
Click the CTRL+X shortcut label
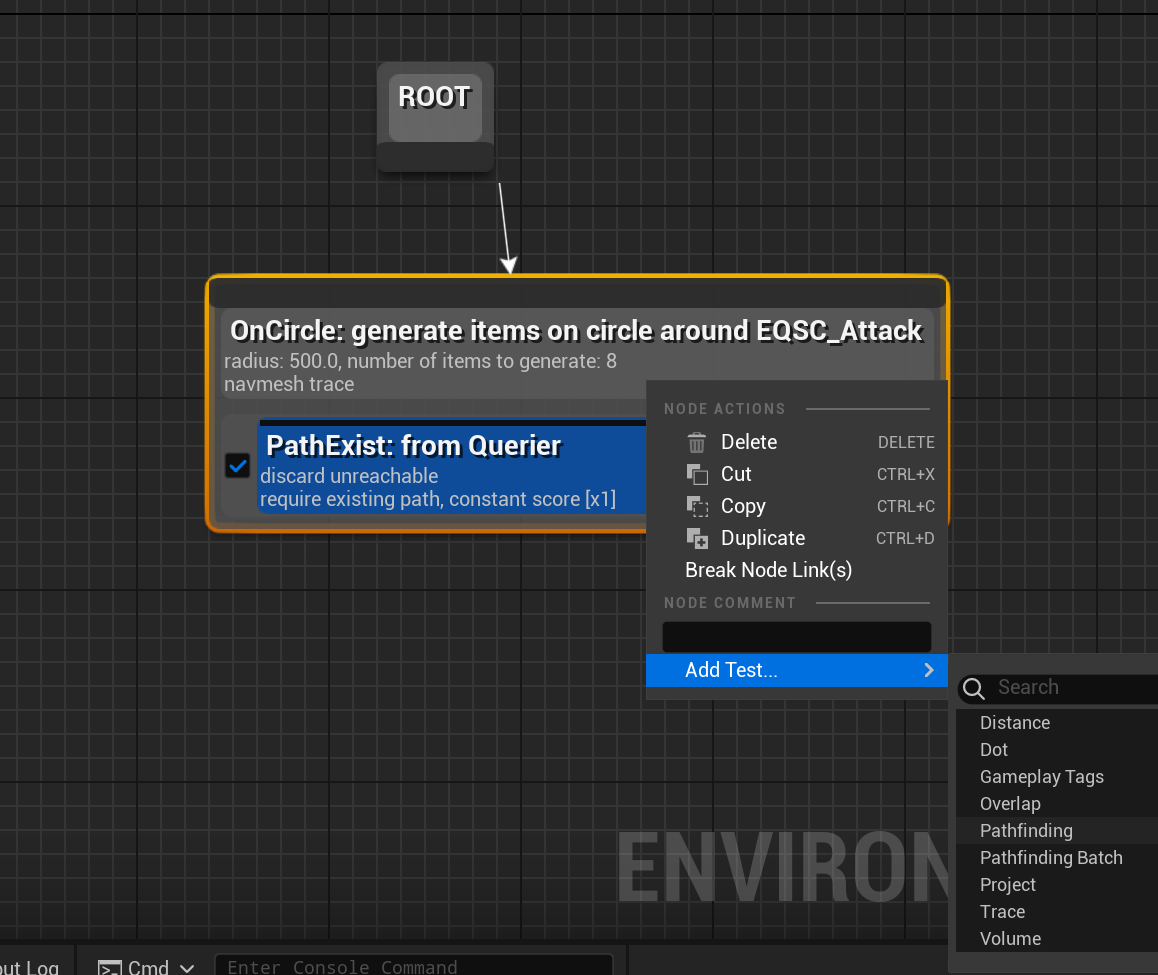tap(905, 474)
